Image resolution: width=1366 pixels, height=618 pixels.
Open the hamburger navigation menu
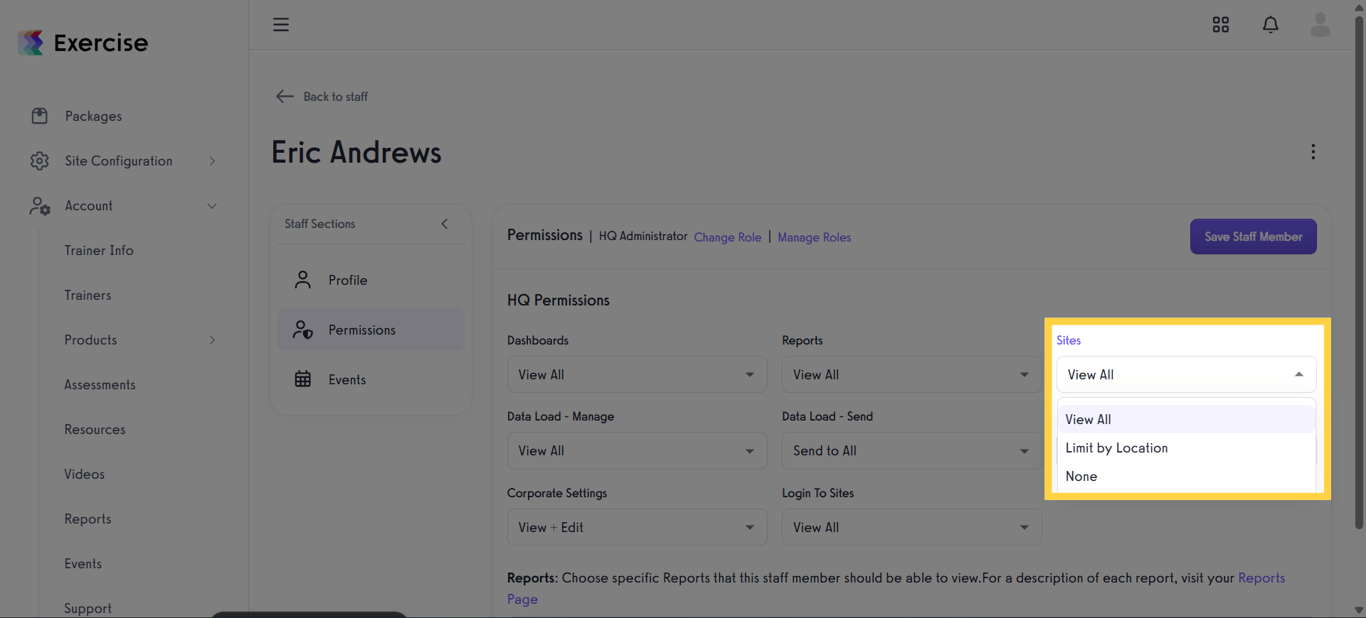tap(281, 24)
